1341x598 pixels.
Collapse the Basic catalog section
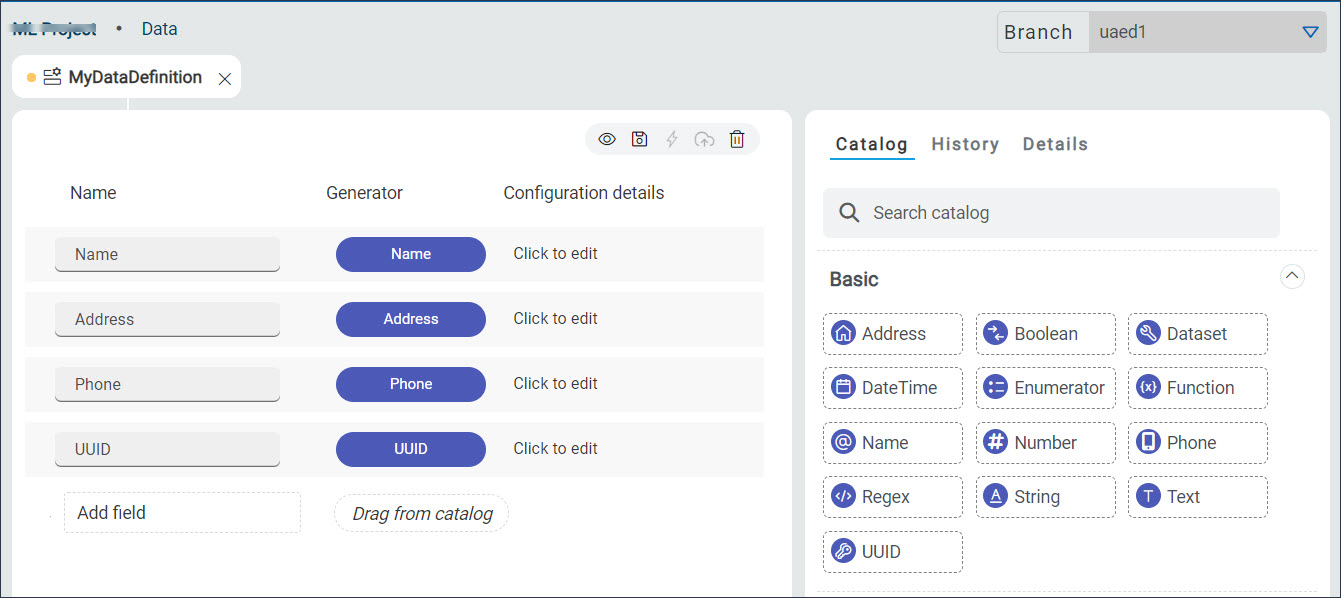coord(1292,276)
